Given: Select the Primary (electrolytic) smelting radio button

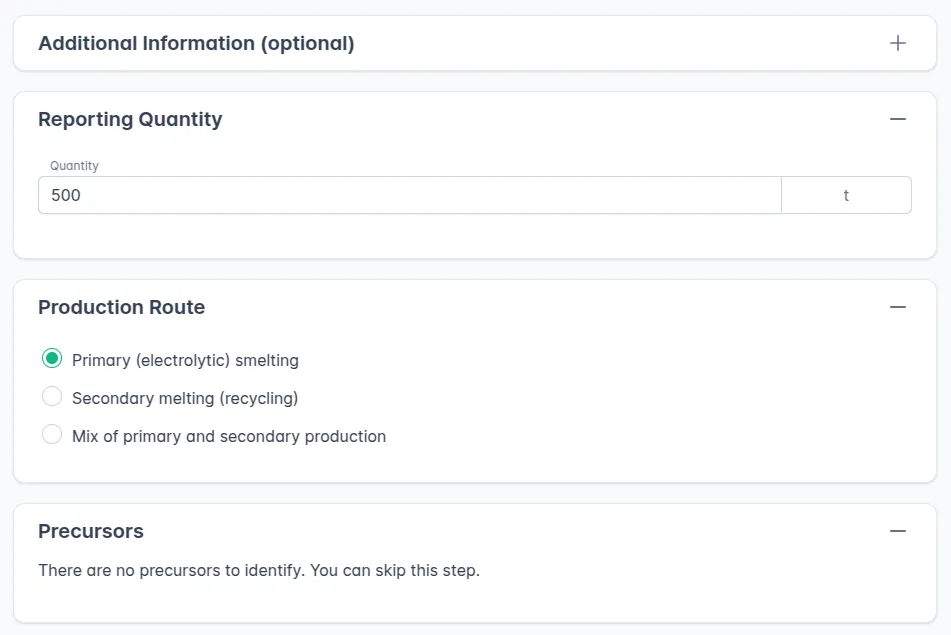Looking at the screenshot, I should pyautogui.click(x=52, y=359).
